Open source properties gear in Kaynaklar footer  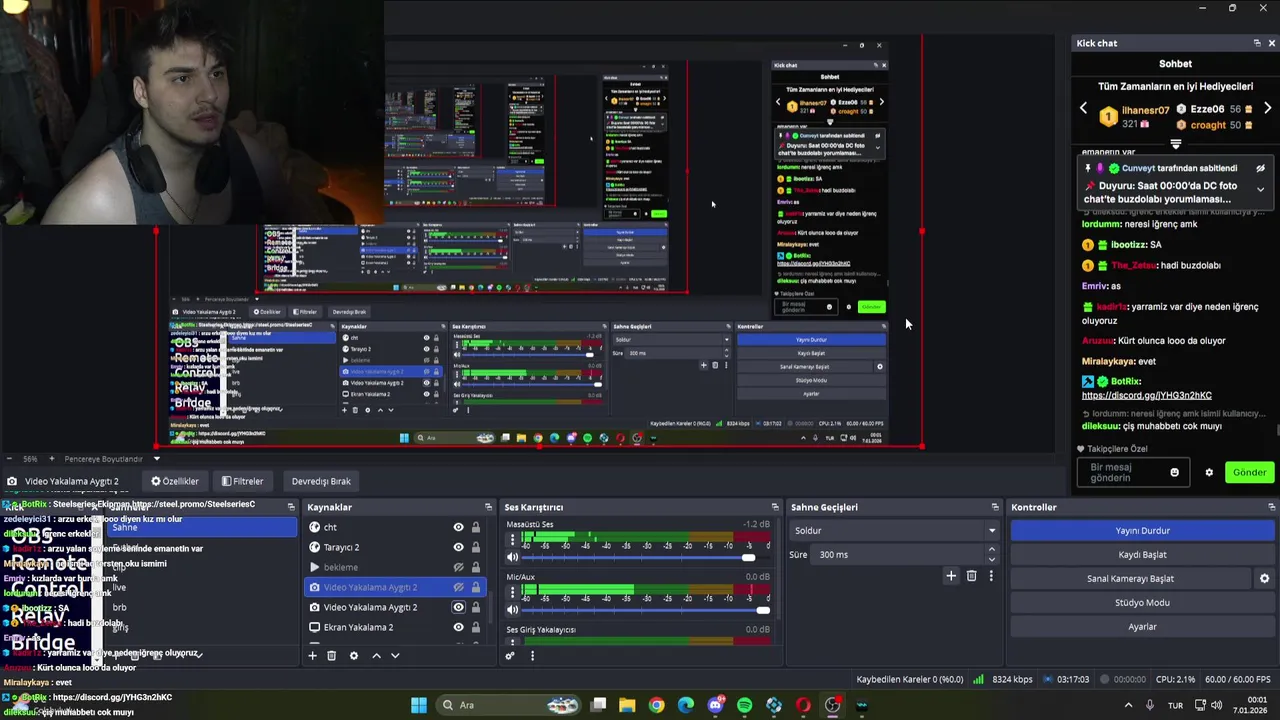click(353, 656)
